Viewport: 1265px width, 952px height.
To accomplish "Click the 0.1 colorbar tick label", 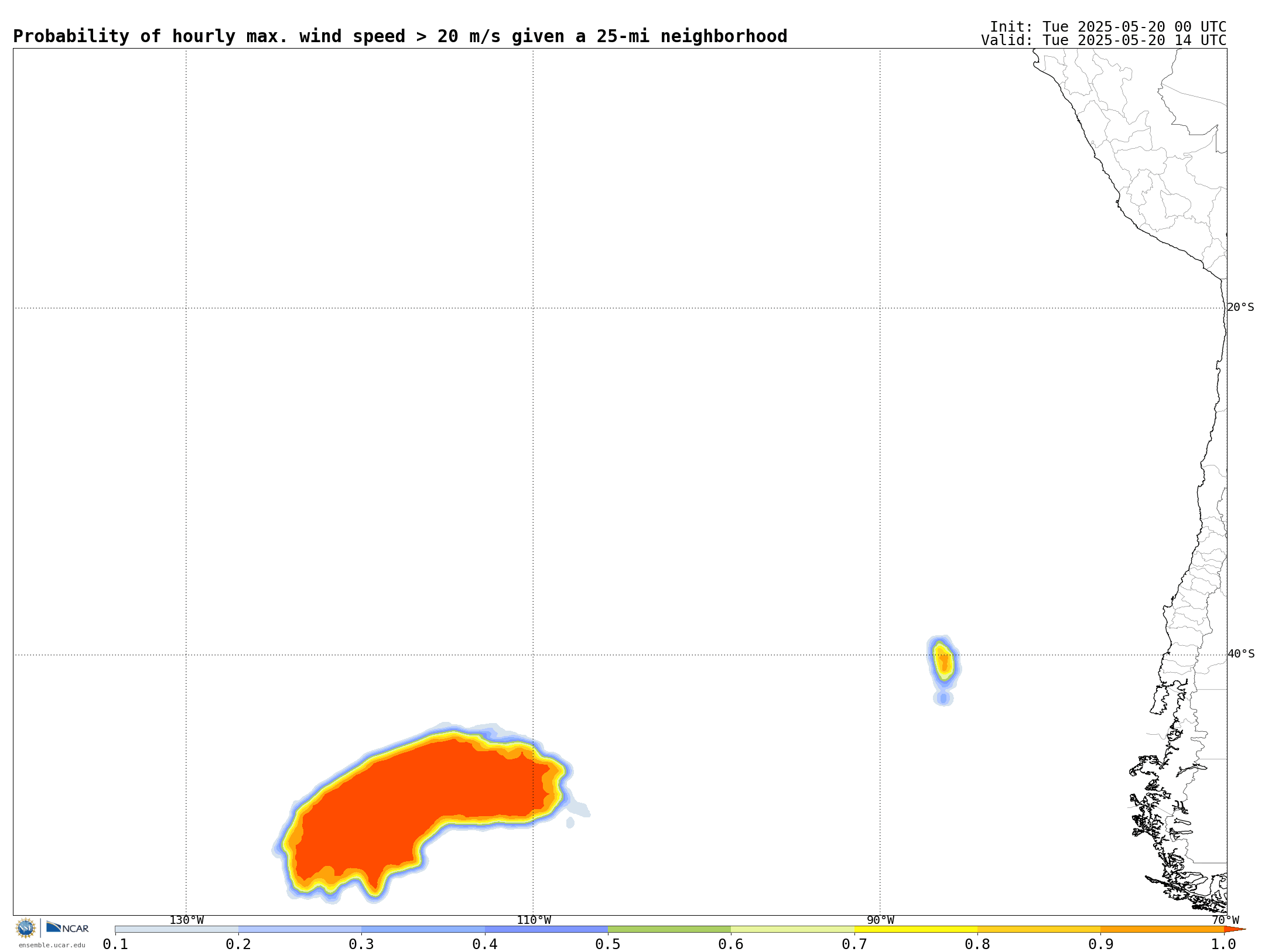I will [x=115, y=944].
